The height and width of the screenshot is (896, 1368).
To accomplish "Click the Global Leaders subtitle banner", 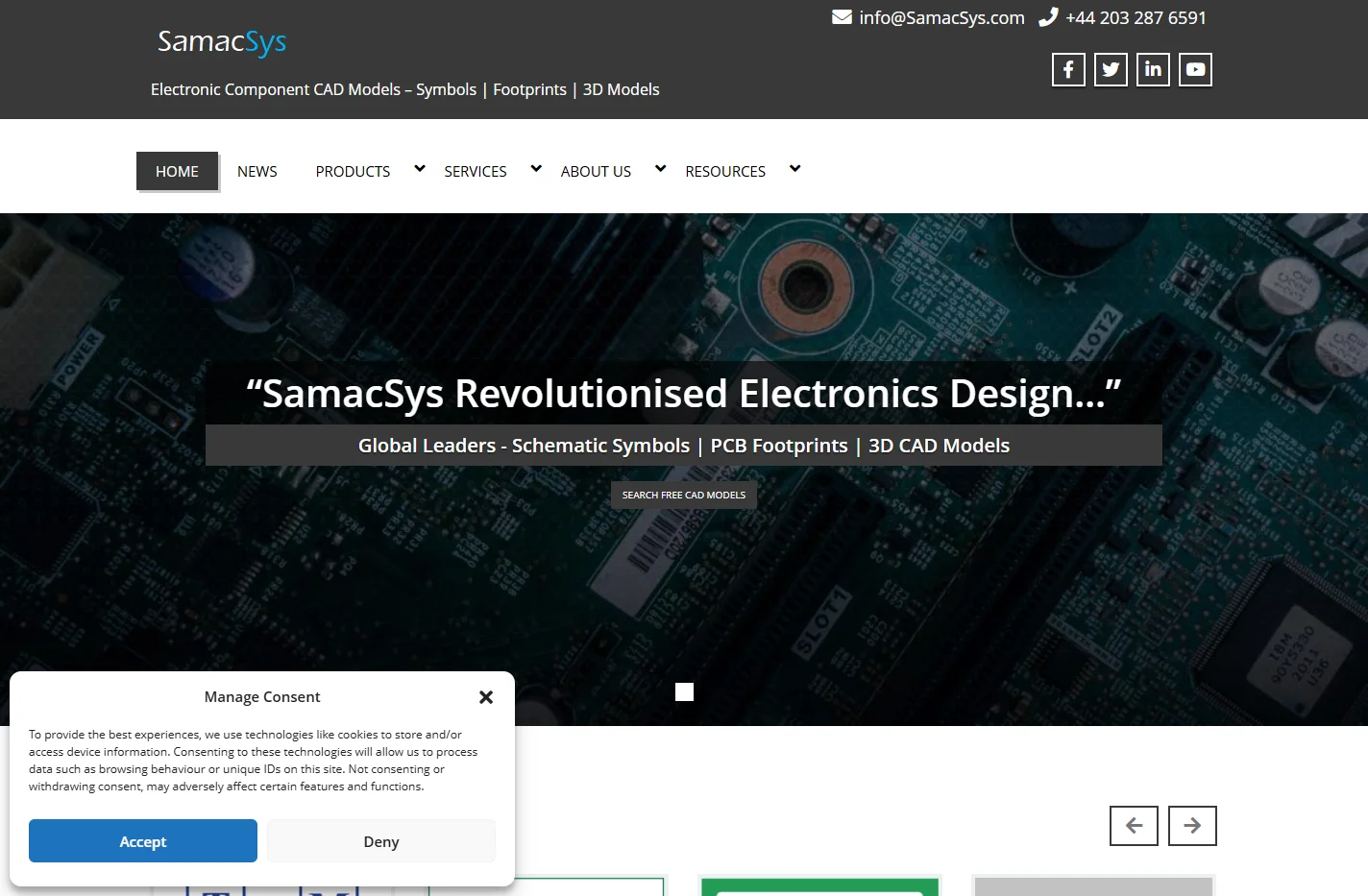I will coord(684,446).
